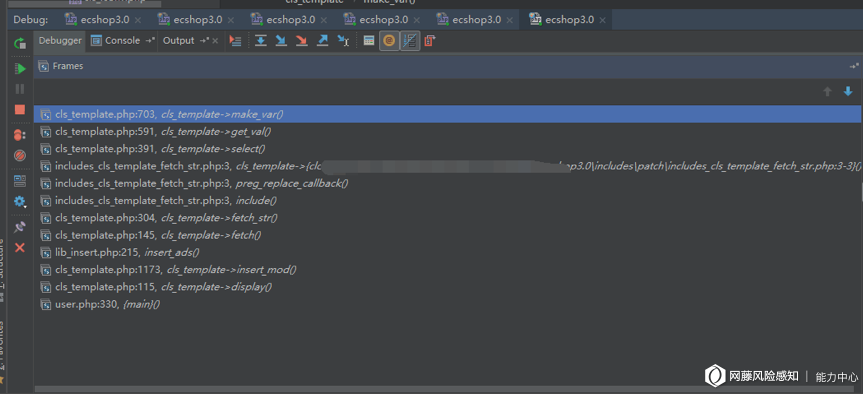Click Run to Cursor icon
This screenshot has height=394, width=863.
pos(343,41)
